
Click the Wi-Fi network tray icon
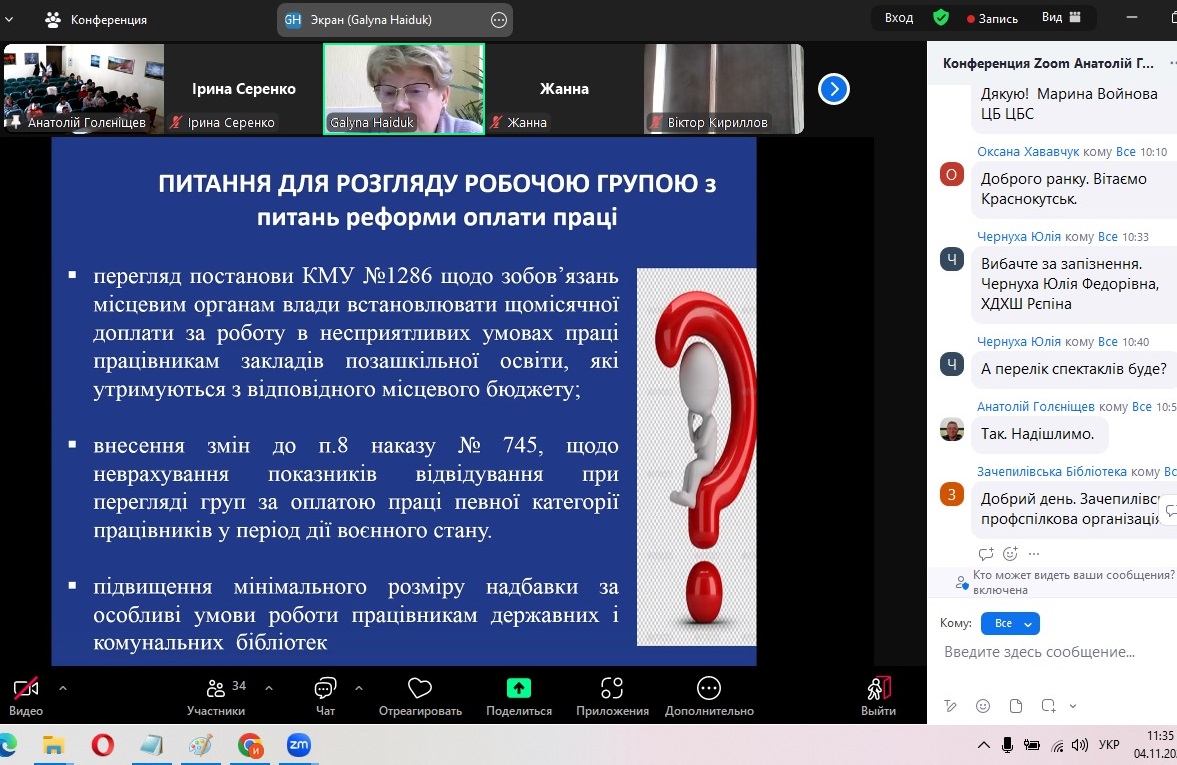pyautogui.click(x=1057, y=745)
